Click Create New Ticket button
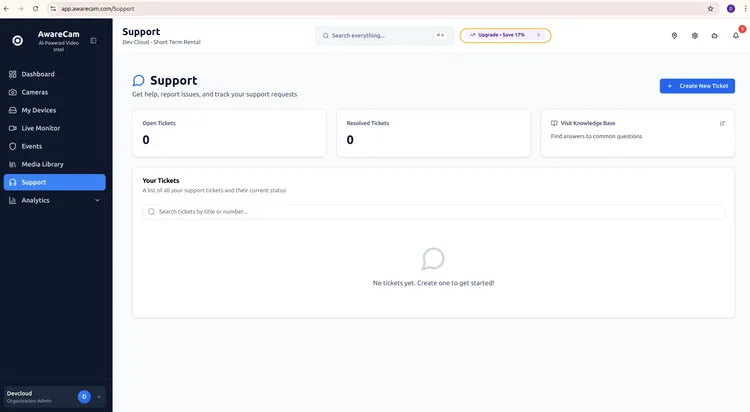750x412 pixels. pos(697,86)
